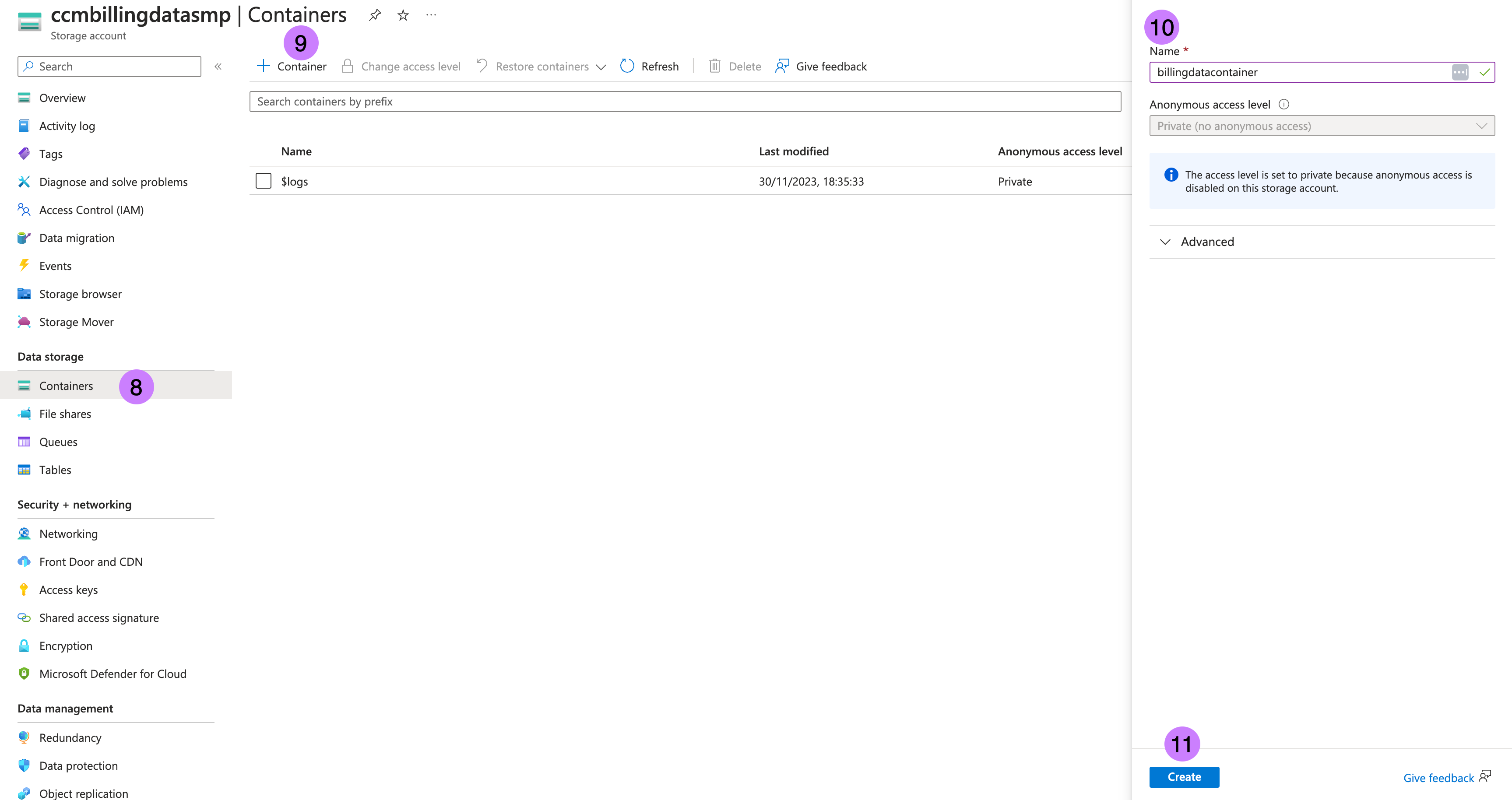Viewport: 1512px width, 800px height.
Task: Select the $logs container checkbox
Action: click(264, 181)
